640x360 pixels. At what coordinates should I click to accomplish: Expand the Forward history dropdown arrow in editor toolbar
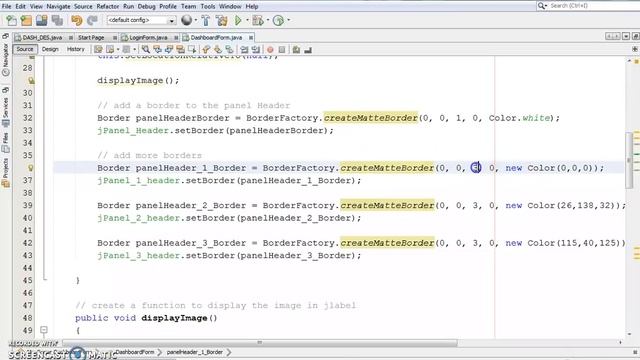click(134, 50)
